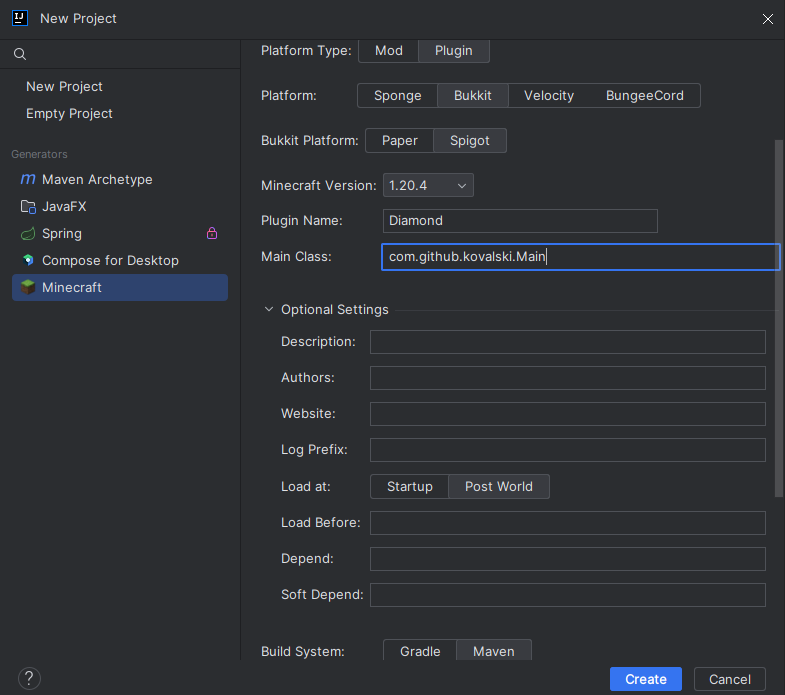Image resolution: width=785 pixels, height=695 pixels.
Task: Focus the Website field
Action: click(568, 414)
